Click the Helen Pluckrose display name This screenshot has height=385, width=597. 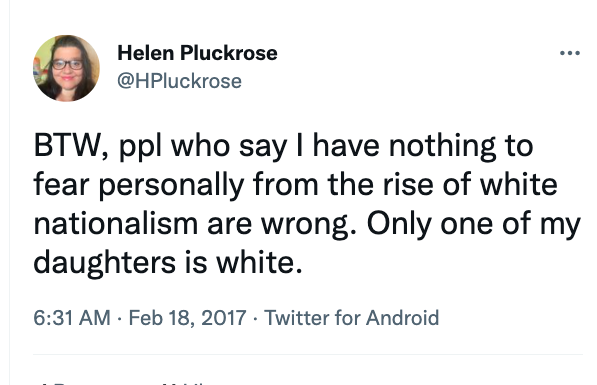(x=197, y=53)
